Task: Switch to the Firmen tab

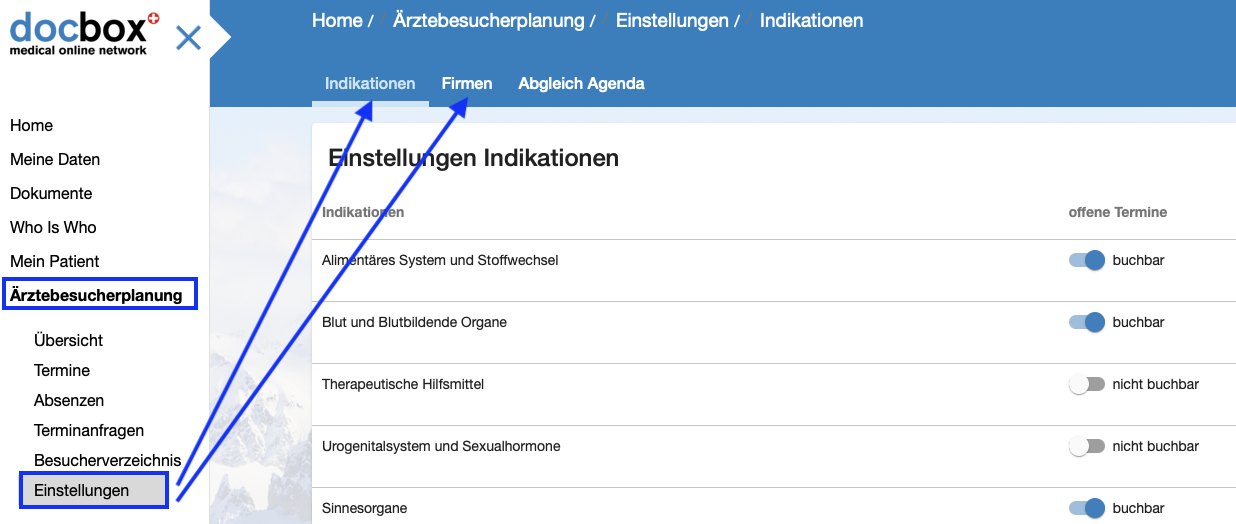Action: click(467, 84)
